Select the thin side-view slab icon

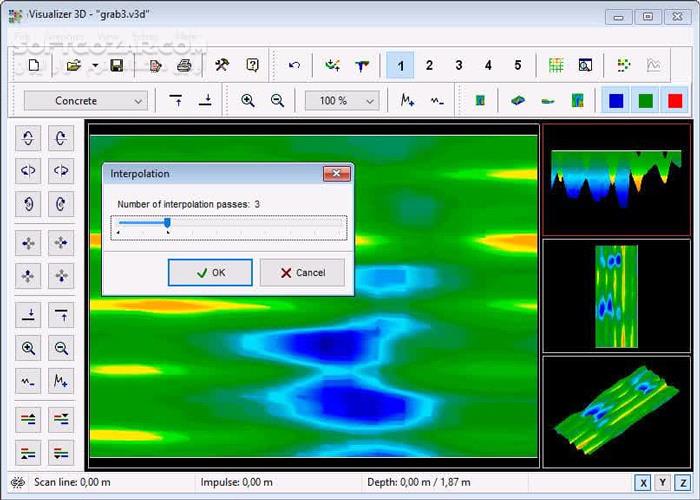[548, 101]
